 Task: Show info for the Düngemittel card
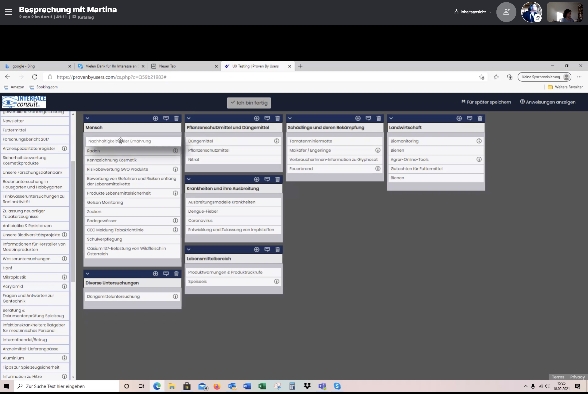pyautogui.click(x=276, y=141)
